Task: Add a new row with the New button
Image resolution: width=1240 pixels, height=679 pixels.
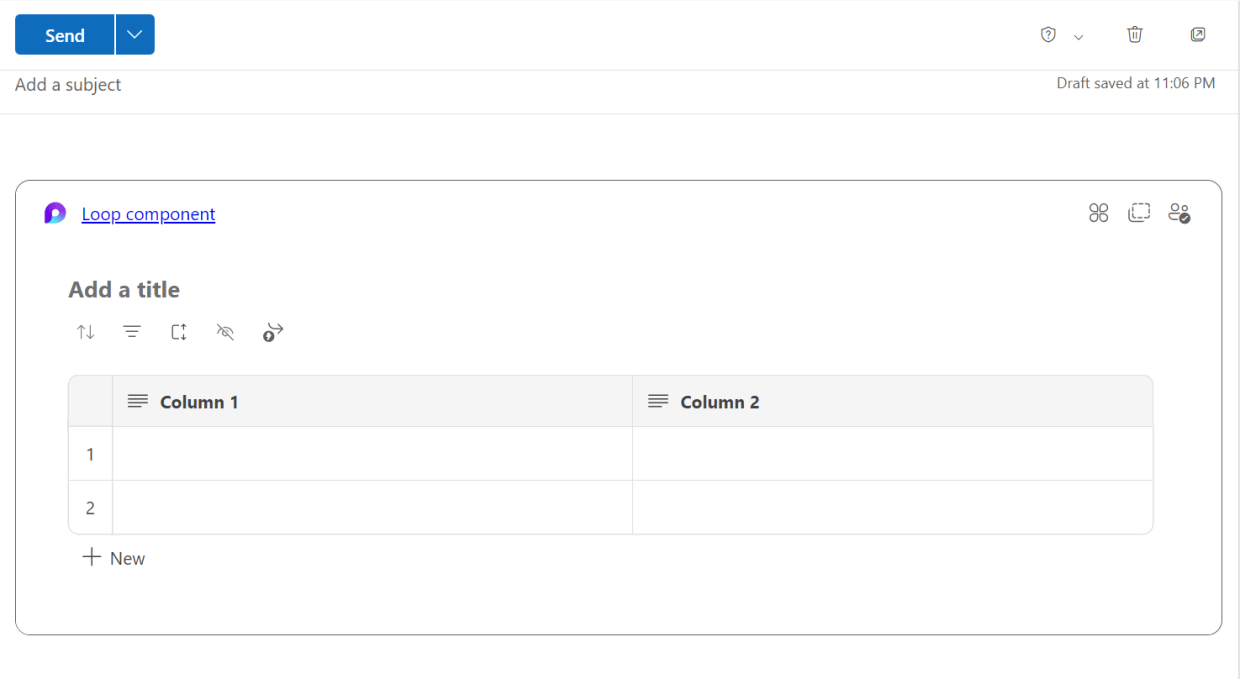Action: [x=113, y=557]
